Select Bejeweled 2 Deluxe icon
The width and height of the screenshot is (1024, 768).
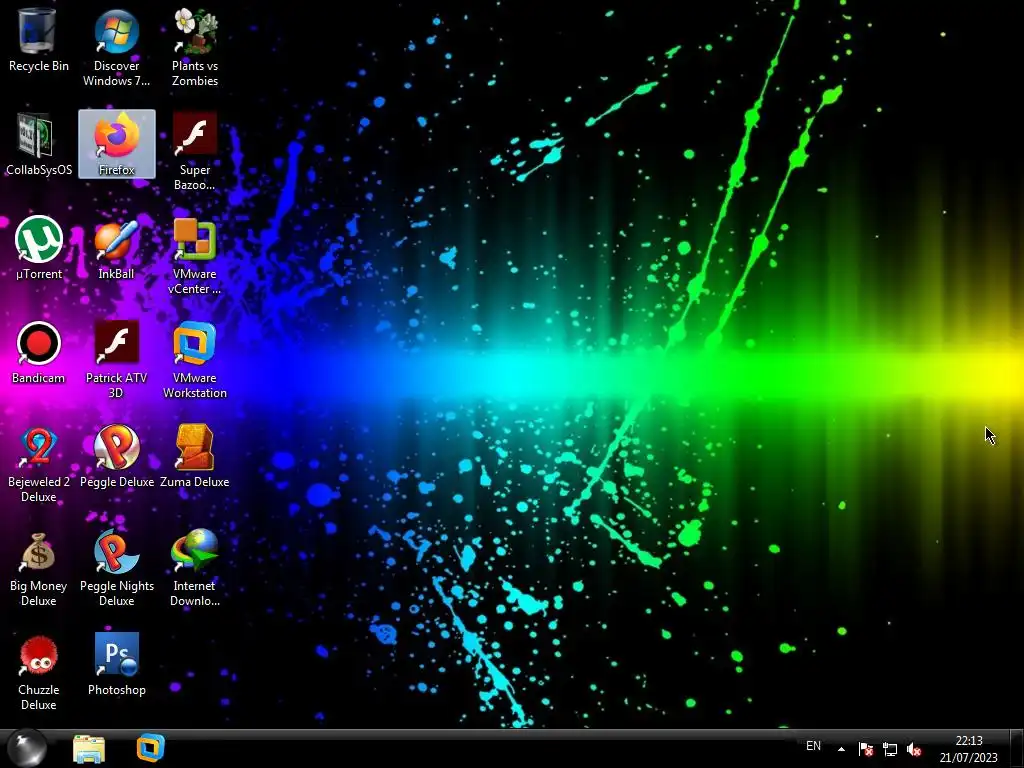click(x=39, y=463)
